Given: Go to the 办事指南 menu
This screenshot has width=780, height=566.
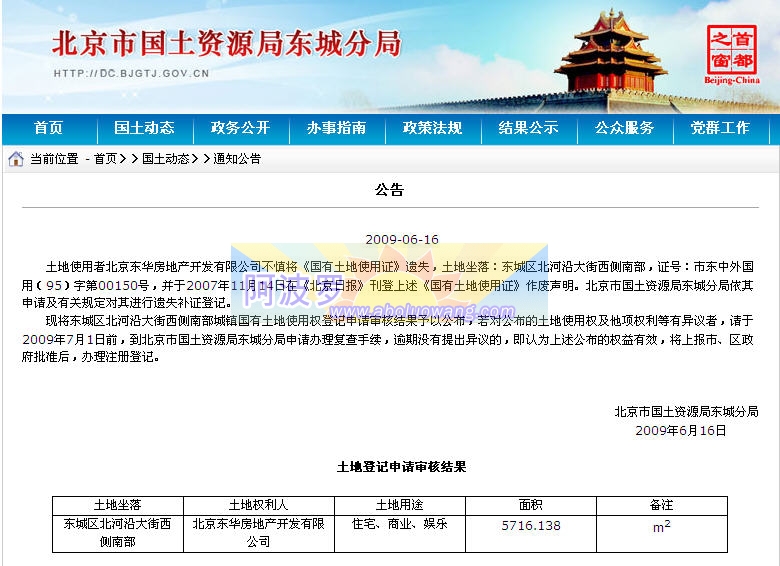Looking at the screenshot, I should tap(336, 128).
